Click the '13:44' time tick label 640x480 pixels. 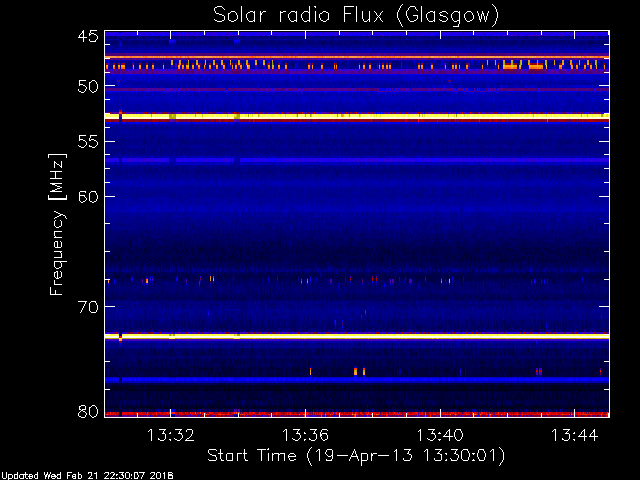point(575,435)
